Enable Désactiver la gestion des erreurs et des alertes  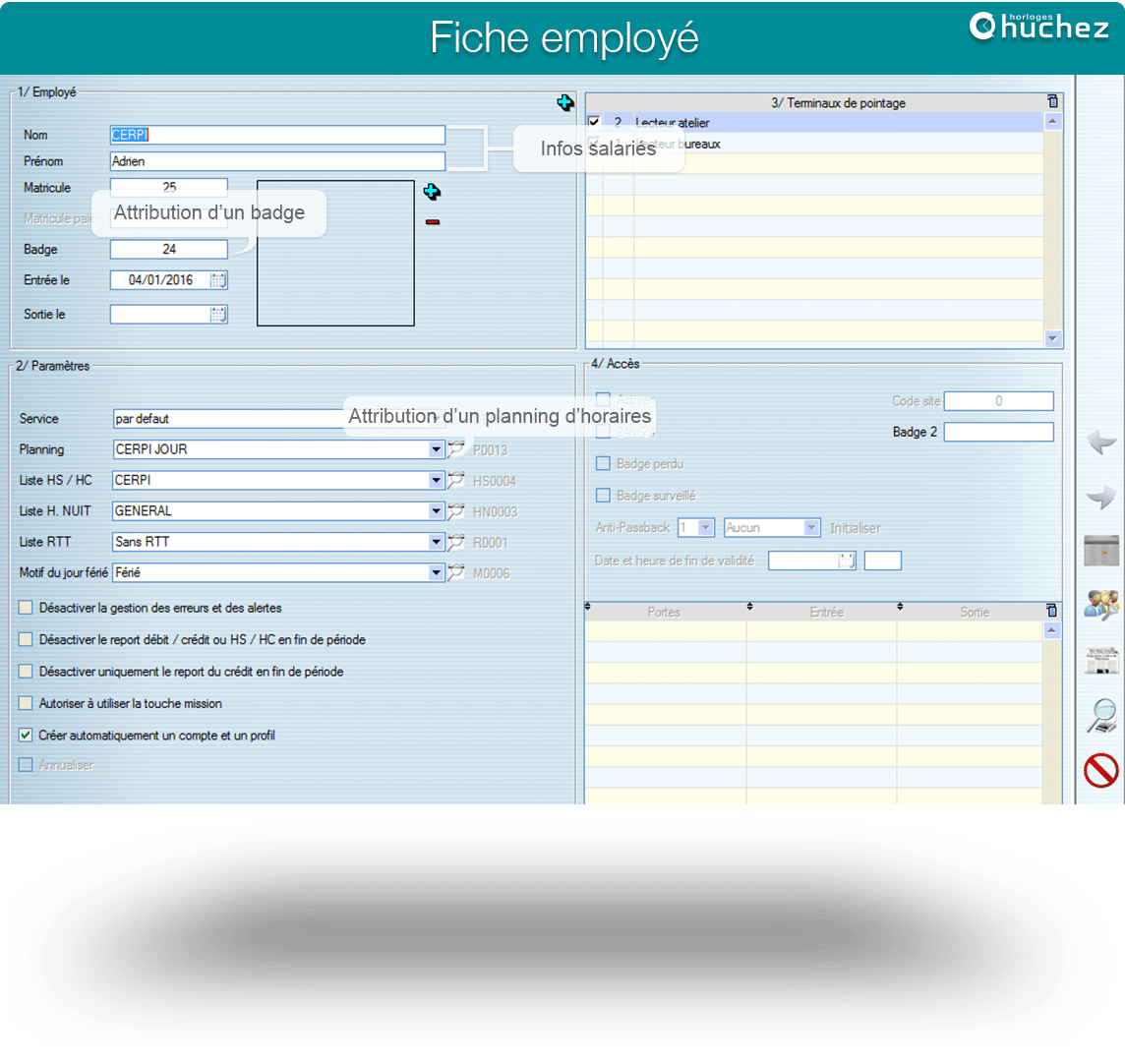(25, 609)
